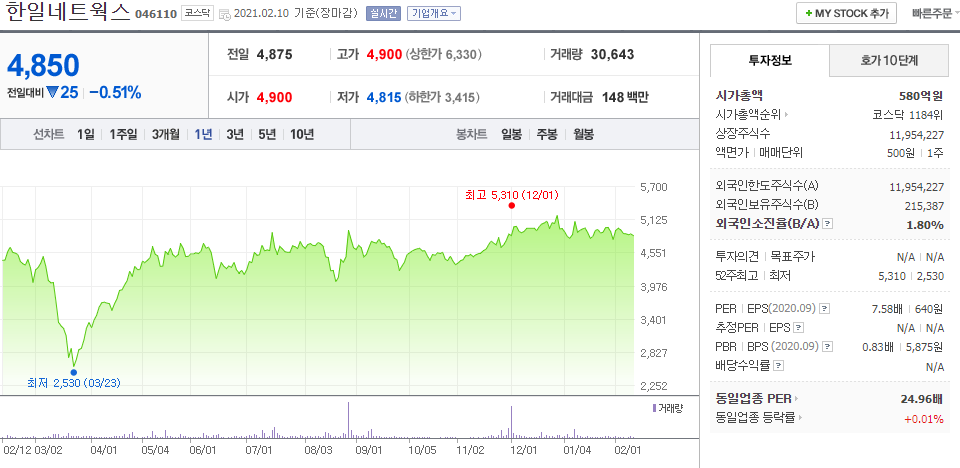Click 동일업종 등락률 value +0.01%
Screen dimensions: 960x468
pos(924,419)
